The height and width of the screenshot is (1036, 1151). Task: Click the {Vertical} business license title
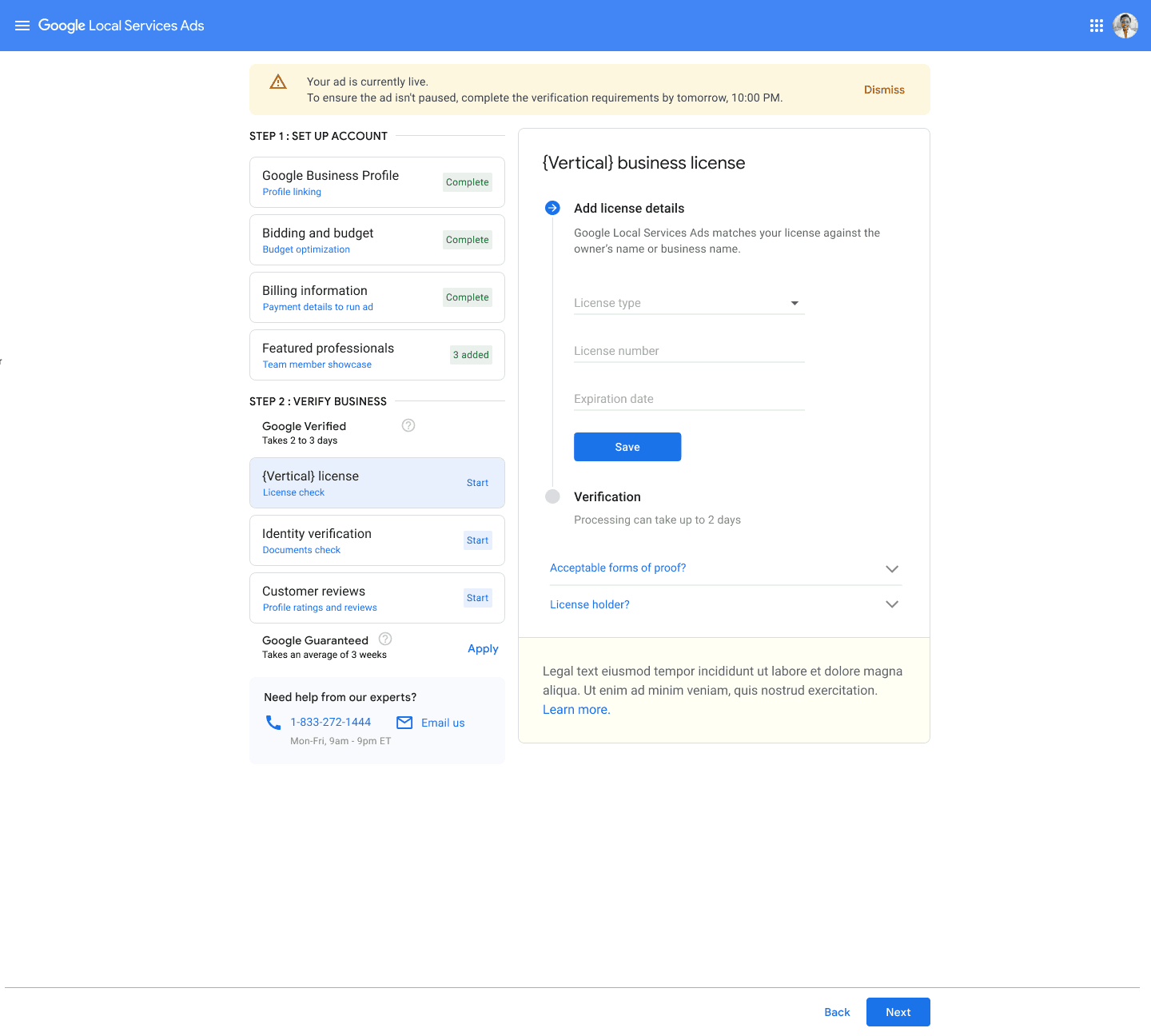643,163
